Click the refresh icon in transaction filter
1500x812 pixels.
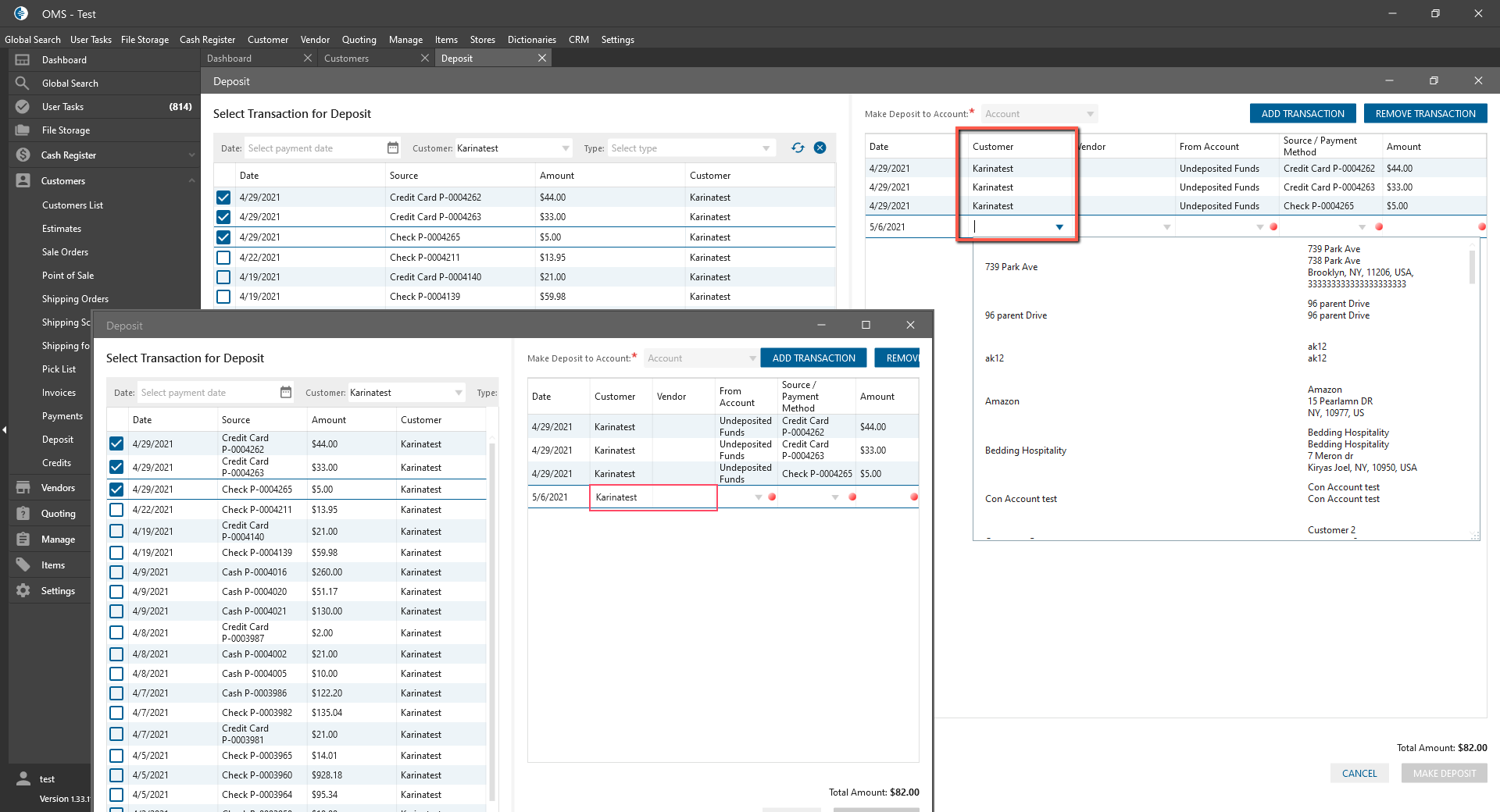pos(798,148)
